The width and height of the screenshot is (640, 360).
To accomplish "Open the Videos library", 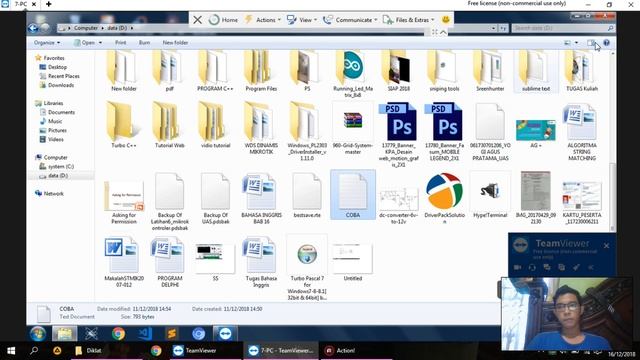I will [x=51, y=139].
